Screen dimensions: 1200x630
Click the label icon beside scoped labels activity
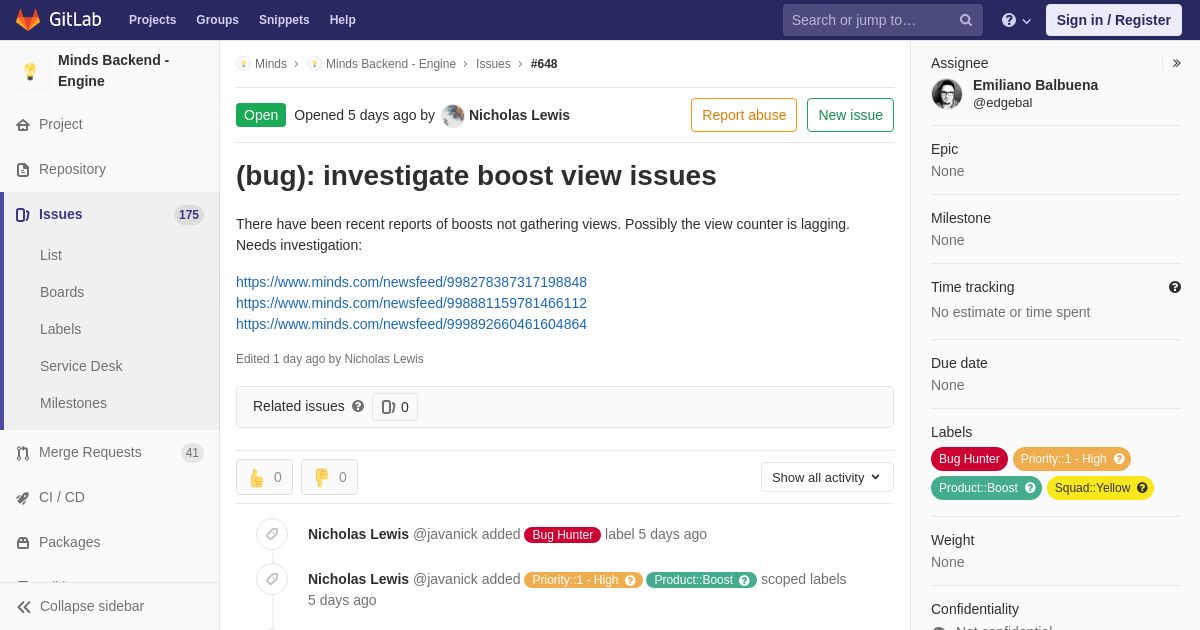pos(272,579)
